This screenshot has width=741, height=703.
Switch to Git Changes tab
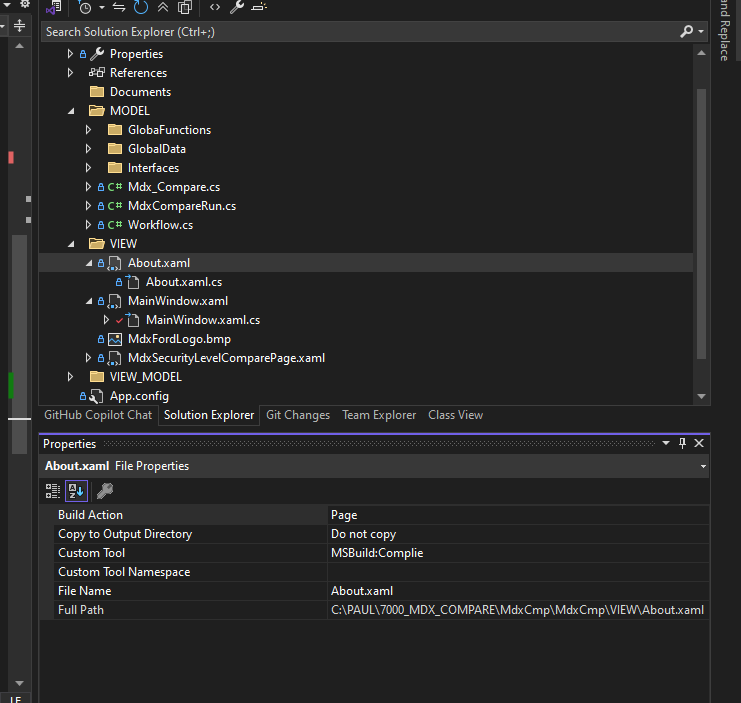(298, 415)
